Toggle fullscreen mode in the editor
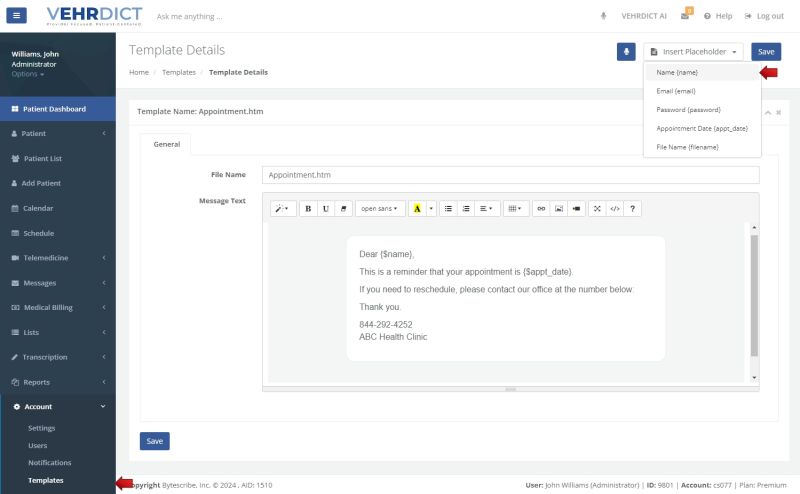 (x=597, y=209)
